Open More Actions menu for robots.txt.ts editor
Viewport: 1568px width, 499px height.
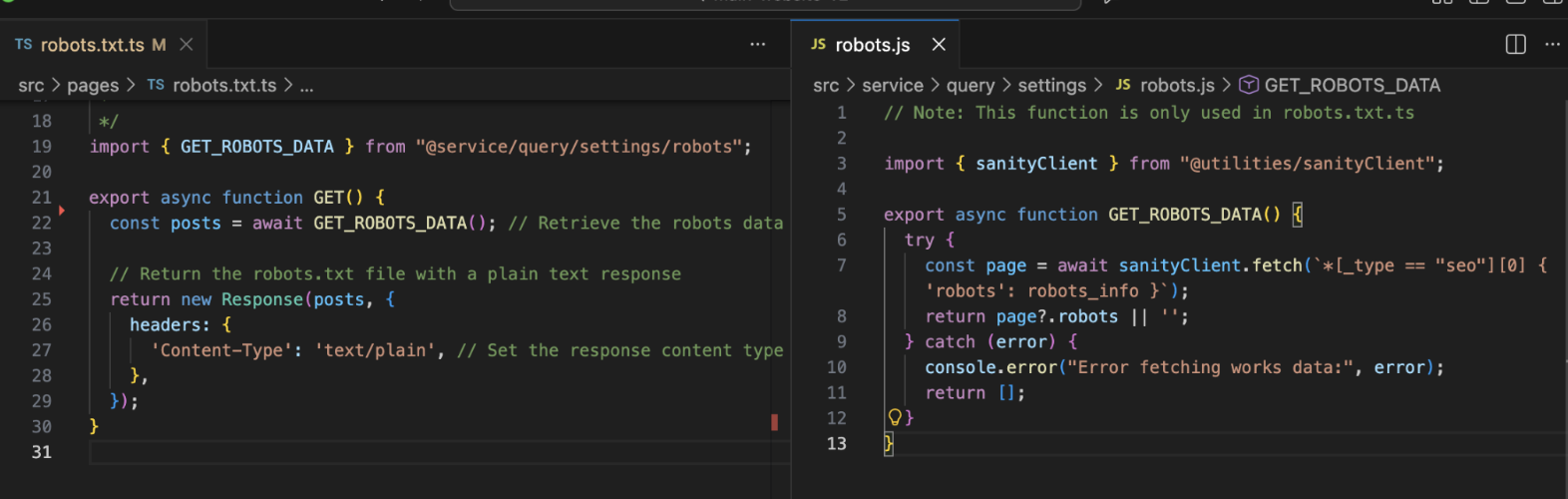pyautogui.click(x=758, y=44)
